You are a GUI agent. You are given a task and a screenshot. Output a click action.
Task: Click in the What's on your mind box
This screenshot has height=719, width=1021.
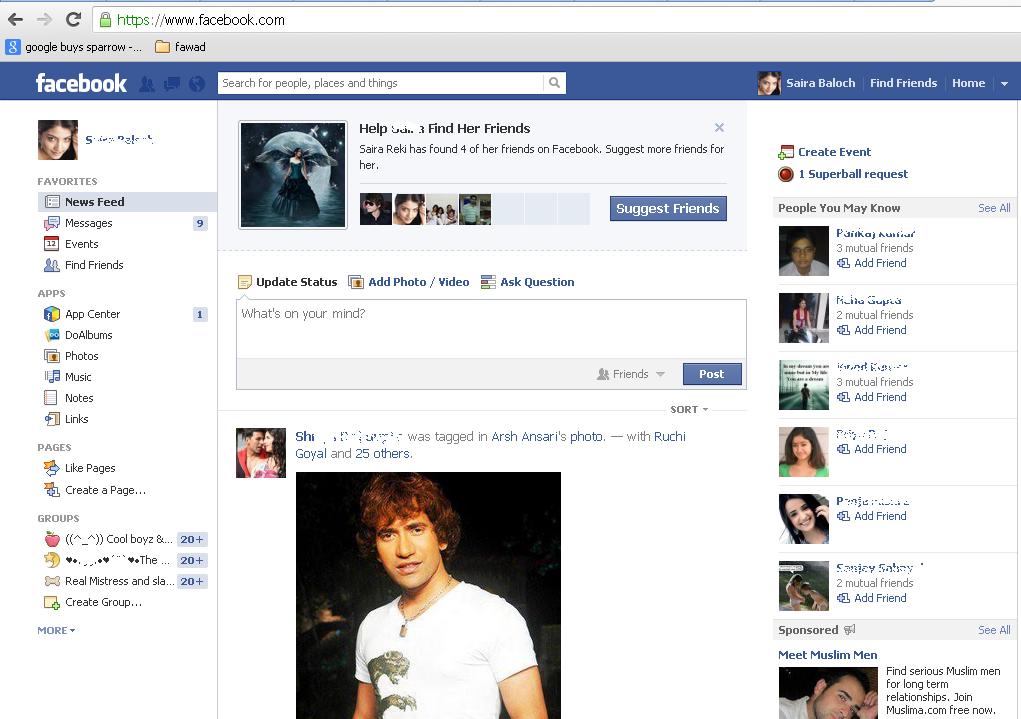490,328
